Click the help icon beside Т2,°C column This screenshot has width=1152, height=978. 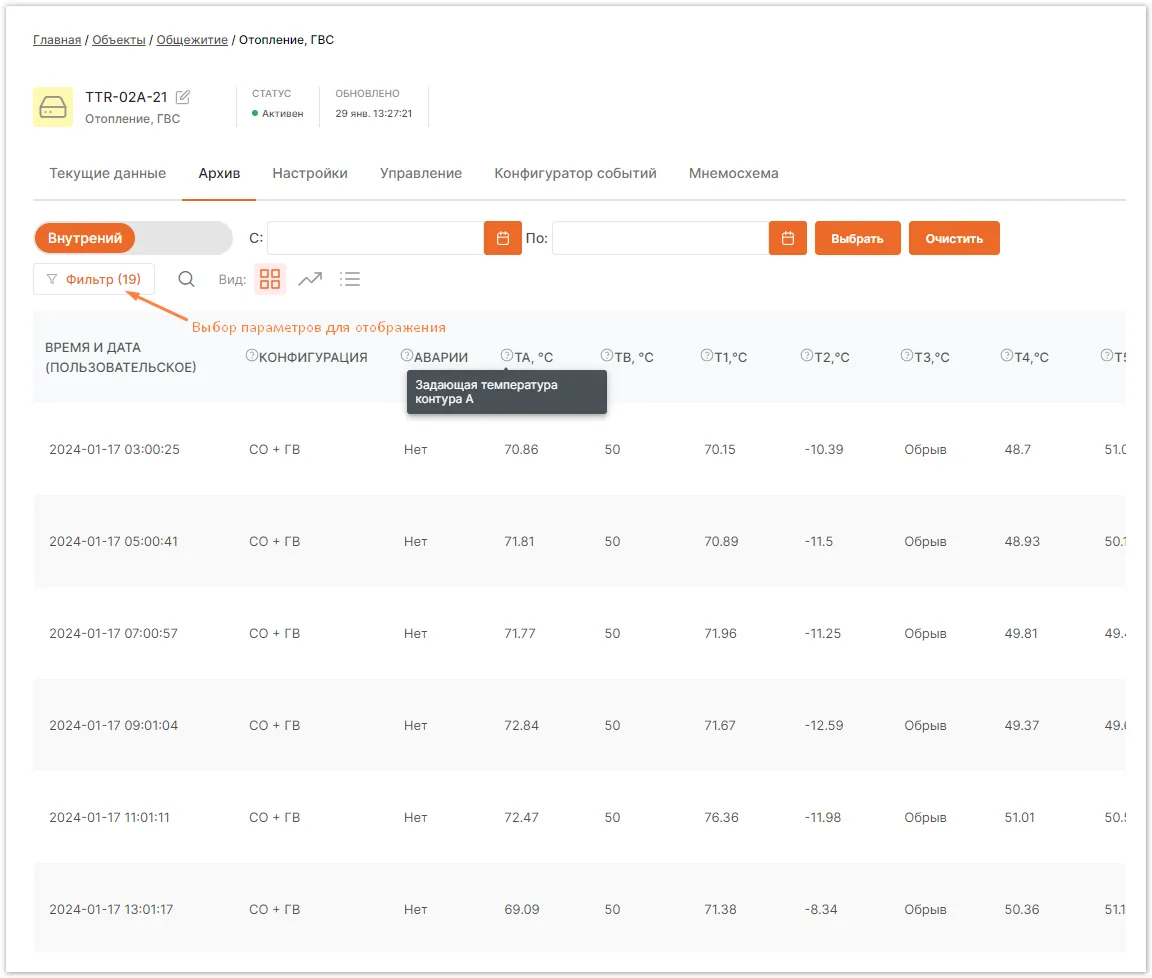(x=807, y=356)
